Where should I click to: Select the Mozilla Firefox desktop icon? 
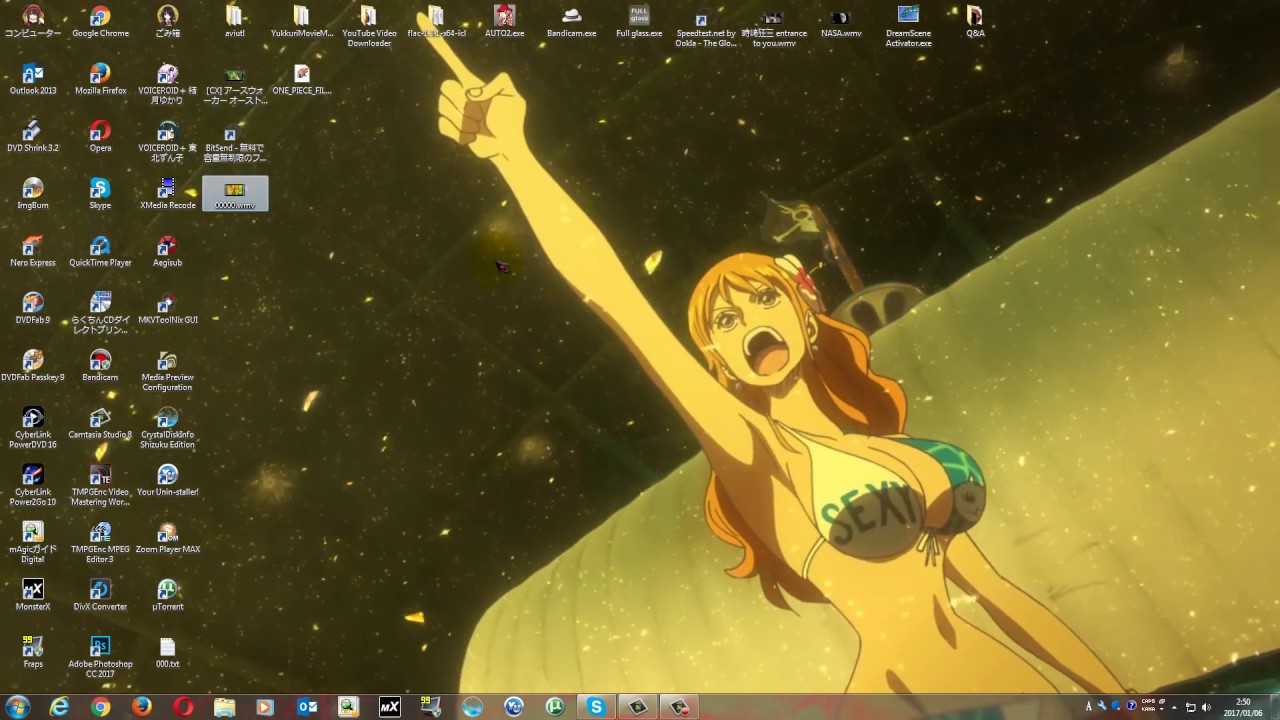(x=100, y=79)
